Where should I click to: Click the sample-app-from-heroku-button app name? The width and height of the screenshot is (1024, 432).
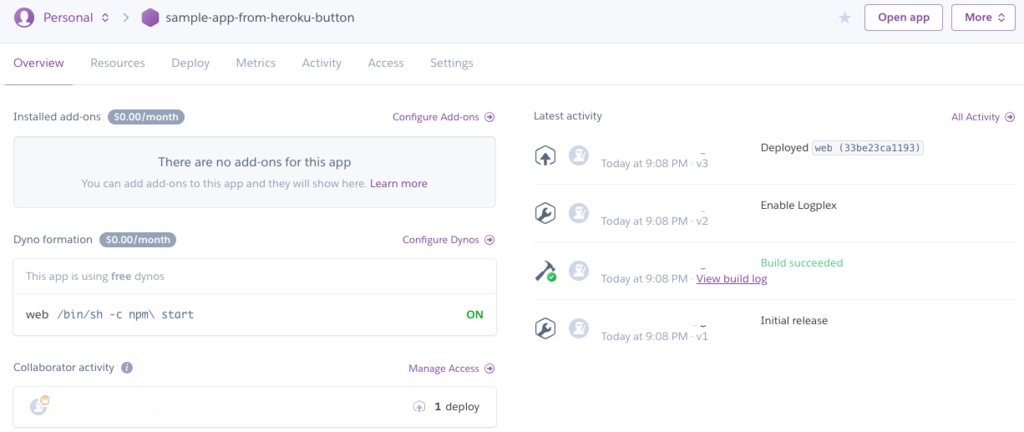point(260,18)
